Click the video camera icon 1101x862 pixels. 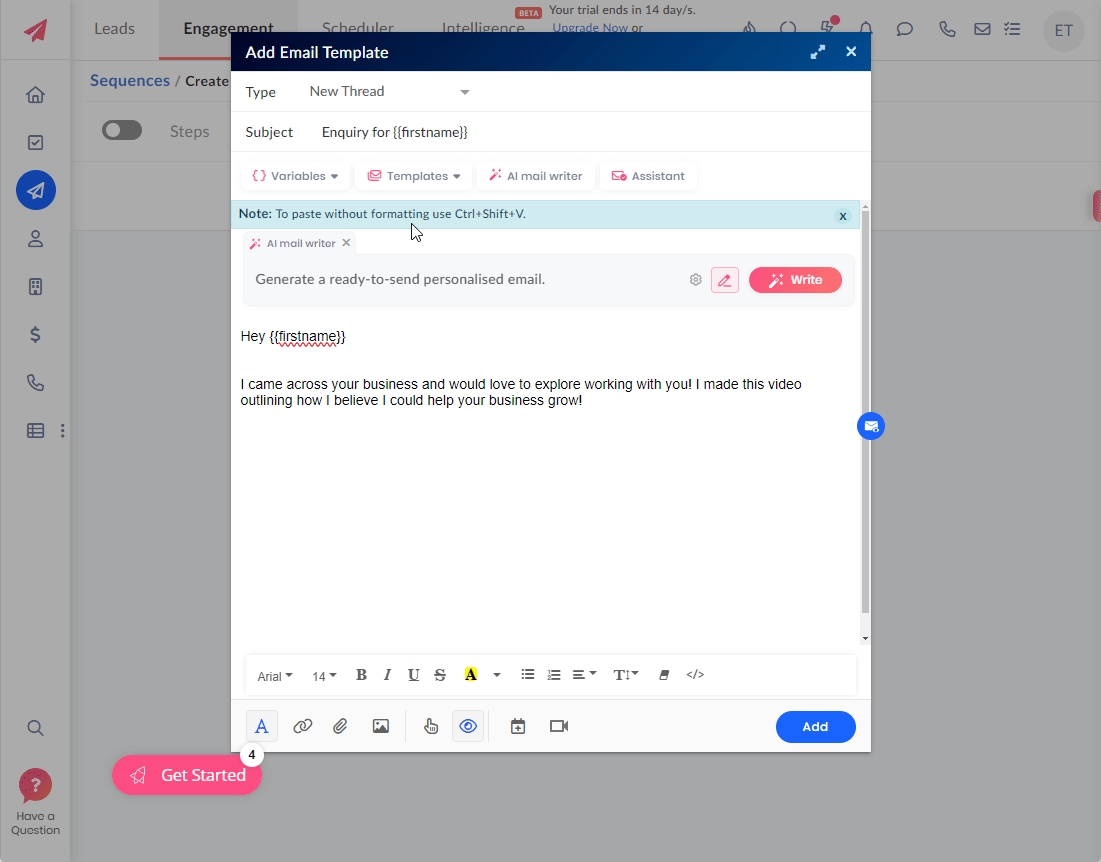click(559, 727)
